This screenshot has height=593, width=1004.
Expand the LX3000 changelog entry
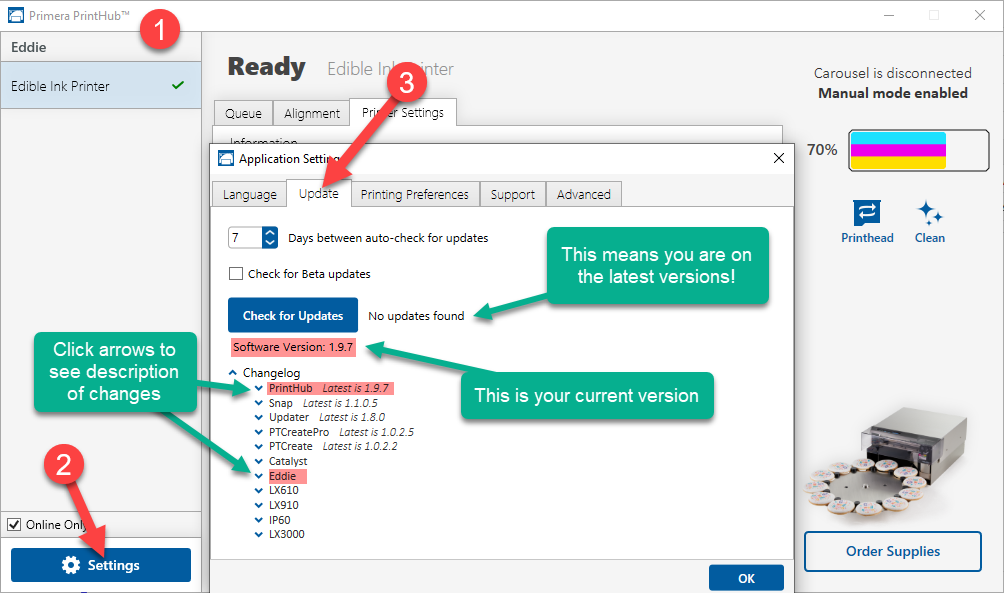(x=259, y=534)
